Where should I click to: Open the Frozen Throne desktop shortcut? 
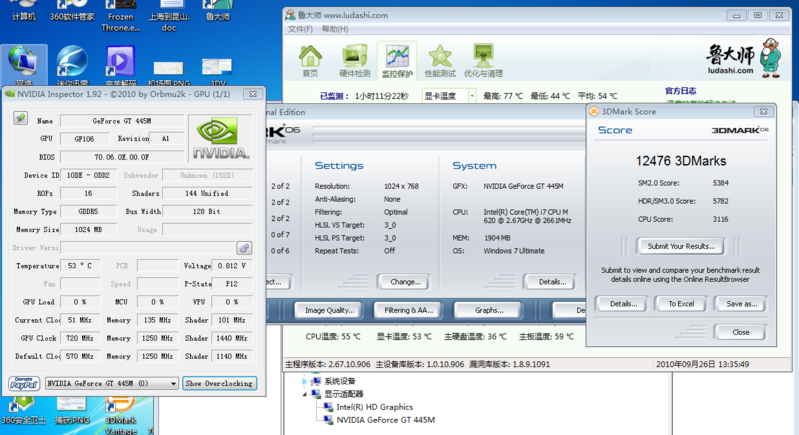click(x=121, y=15)
